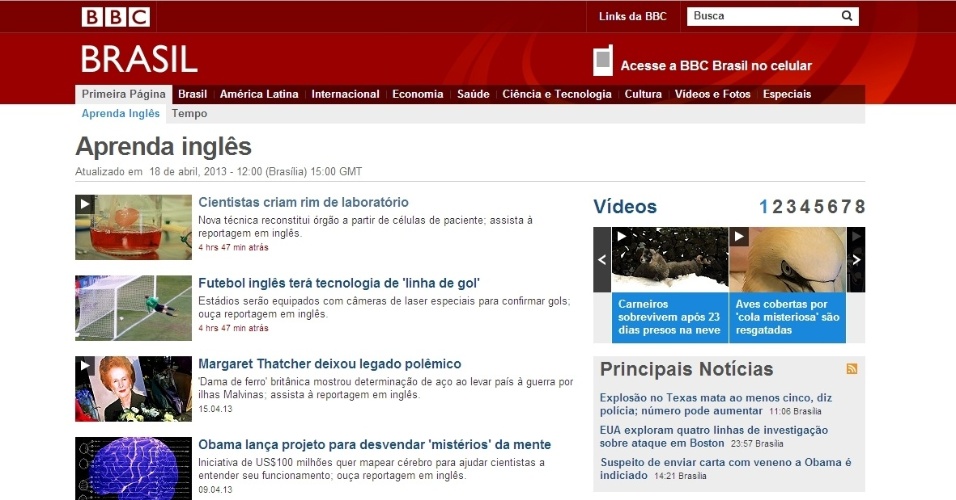Open the Brasil menu section

click(x=193, y=94)
